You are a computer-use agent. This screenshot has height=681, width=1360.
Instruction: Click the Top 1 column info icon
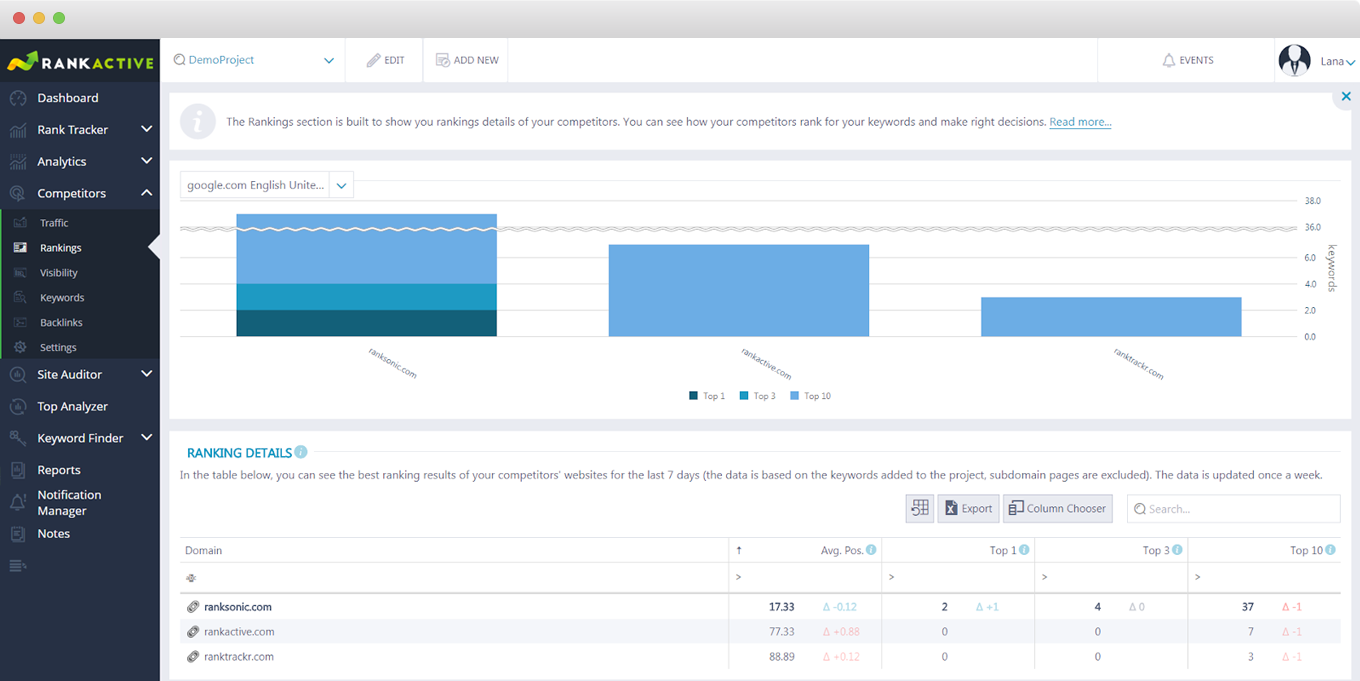coord(1024,550)
